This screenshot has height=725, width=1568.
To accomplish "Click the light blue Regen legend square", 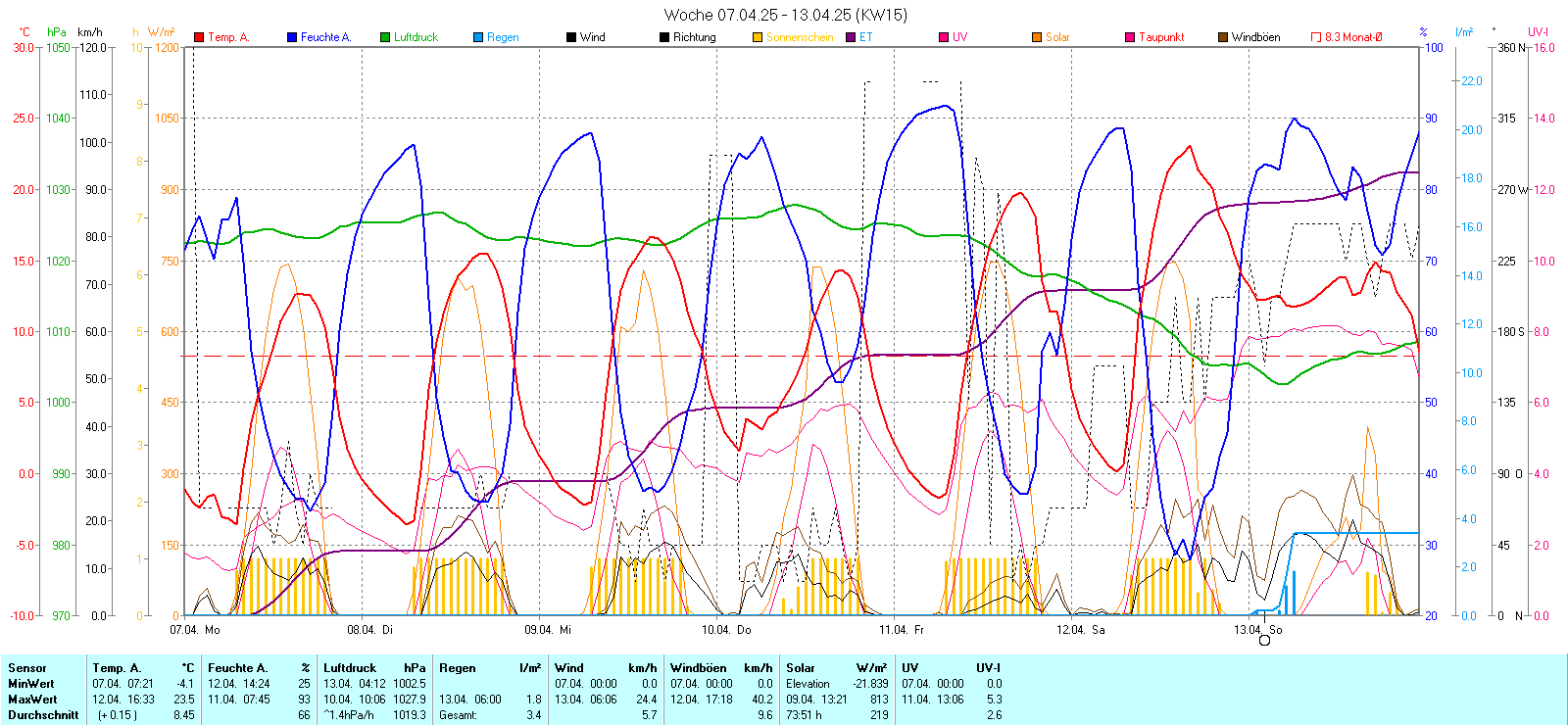I will click(478, 37).
